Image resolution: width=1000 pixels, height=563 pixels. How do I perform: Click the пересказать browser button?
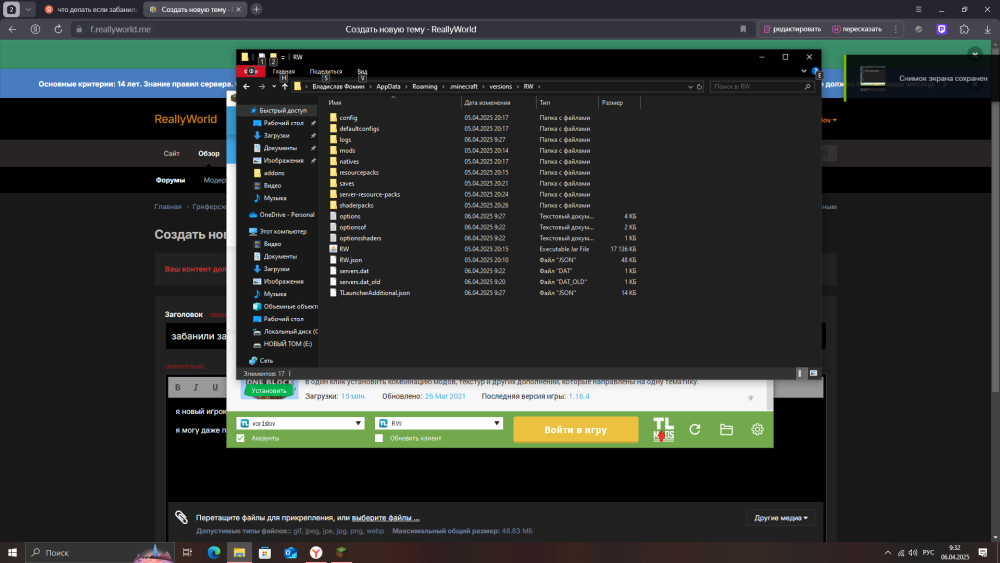(x=857, y=29)
